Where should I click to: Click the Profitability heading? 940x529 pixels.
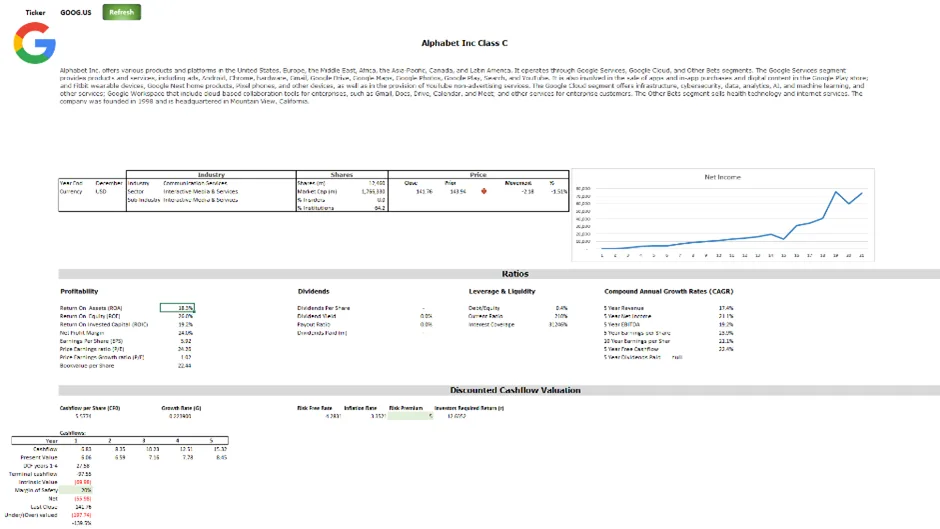point(79,291)
